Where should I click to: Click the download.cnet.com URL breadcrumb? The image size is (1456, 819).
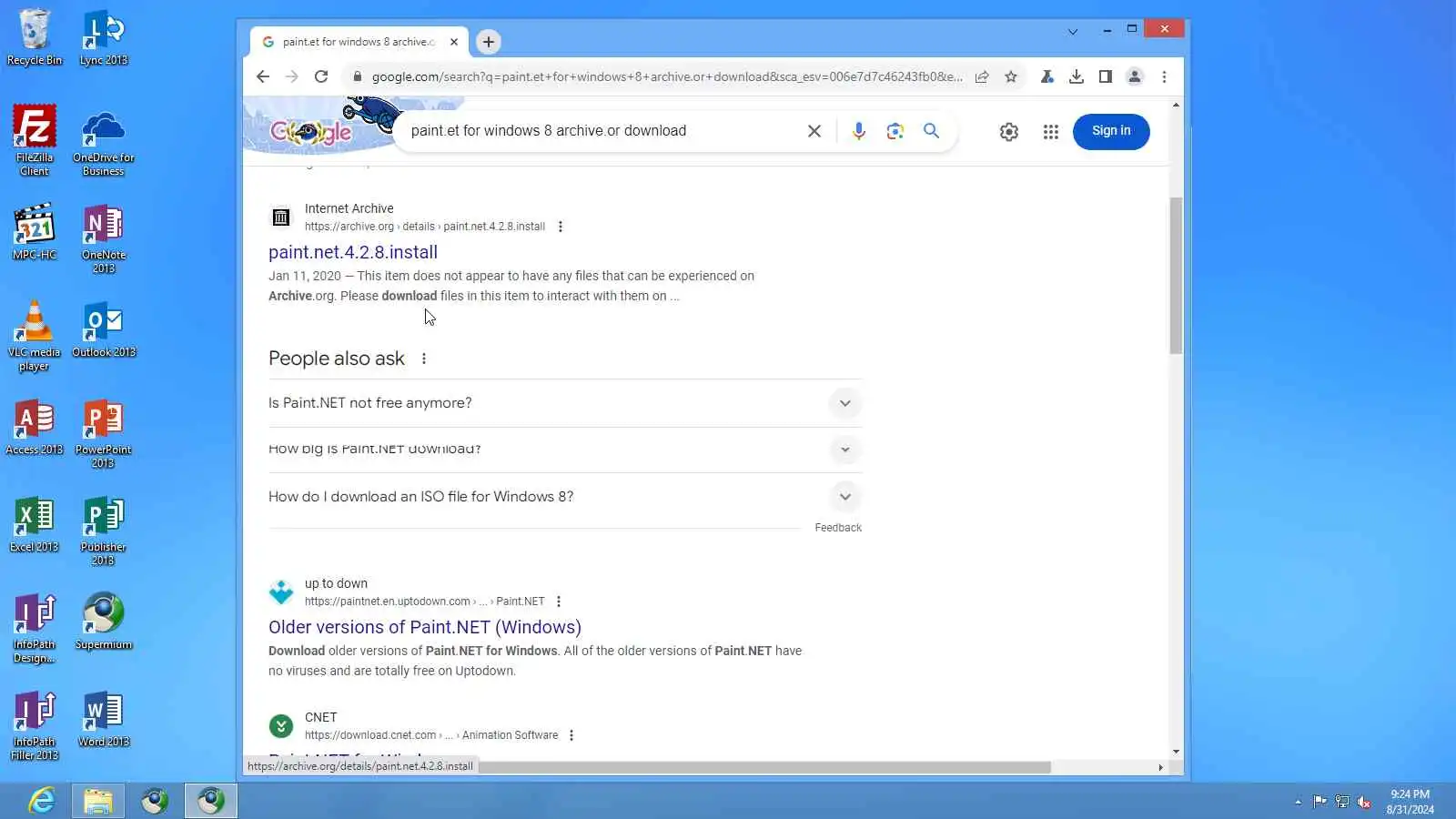point(431,735)
